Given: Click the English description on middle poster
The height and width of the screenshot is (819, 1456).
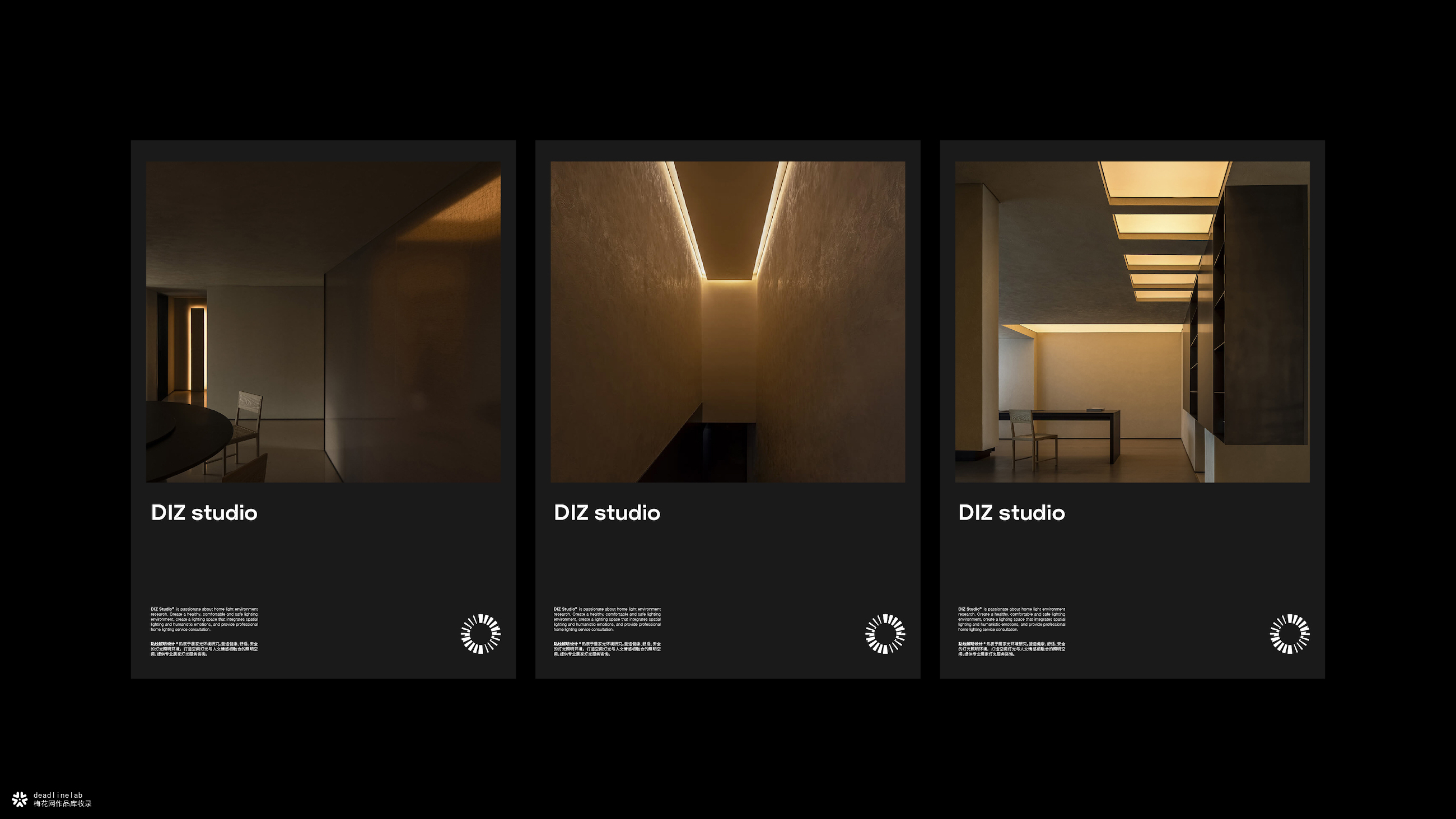Looking at the screenshot, I should coord(607,619).
